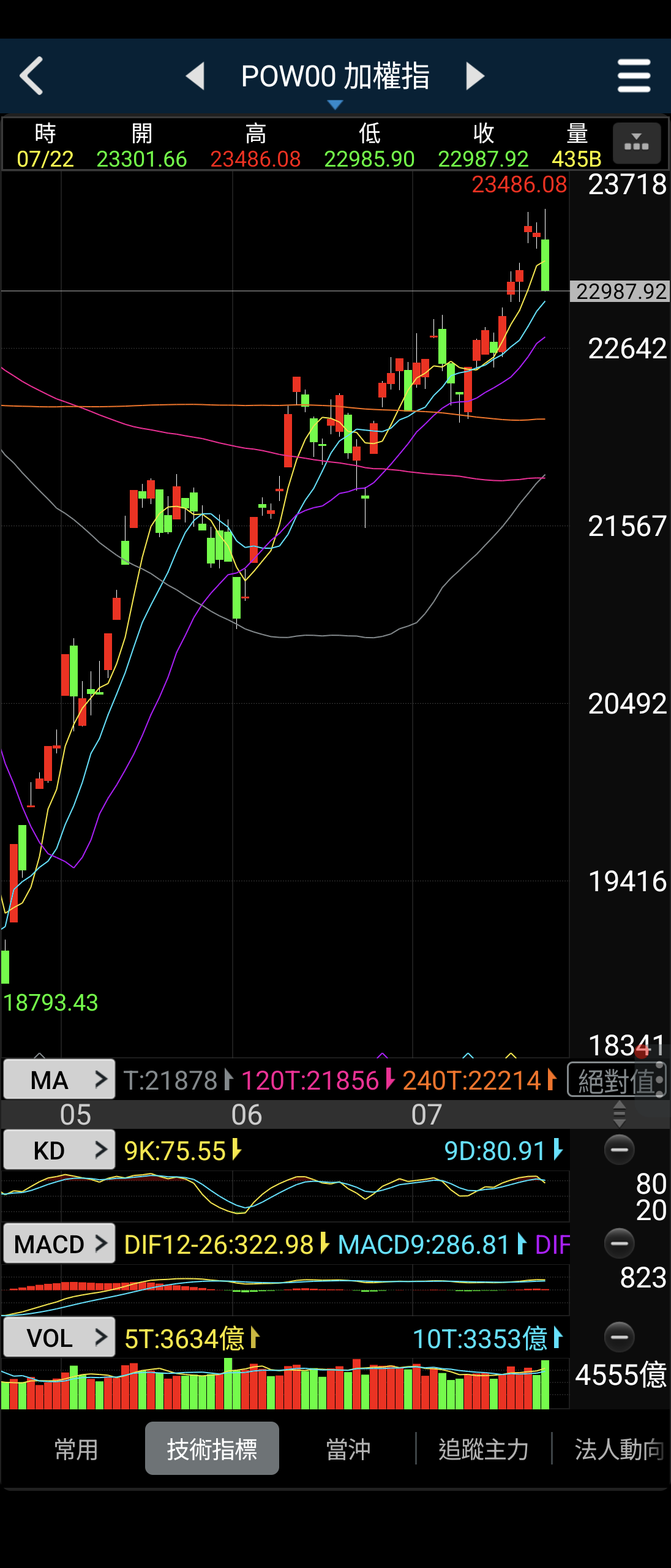Open the VOL indicator selector
This screenshot has width=671, height=1568.
(59, 1338)
